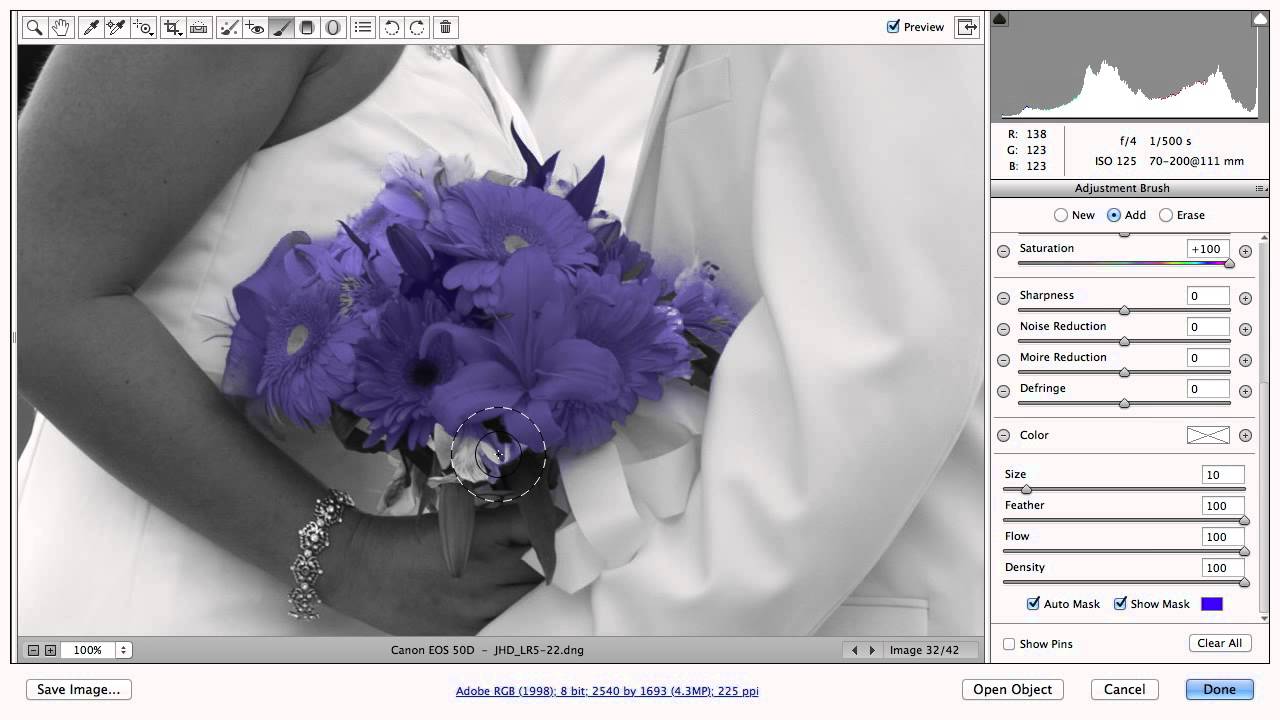The width and height of the screenshot is (1280, 720).
Task: Click plus icon beside Color
Action: pos(1245,435)
